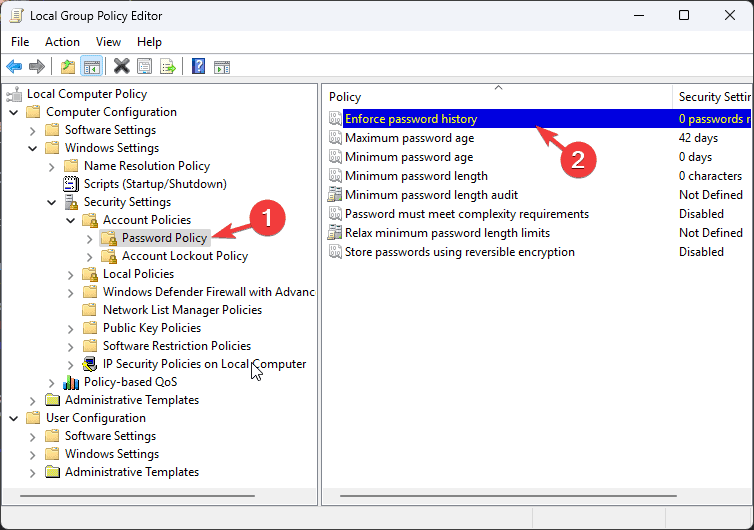The height and width of the screenshot is (530, 754).
Task: Click the Security Settings lock icon
Action: [71, 202]
